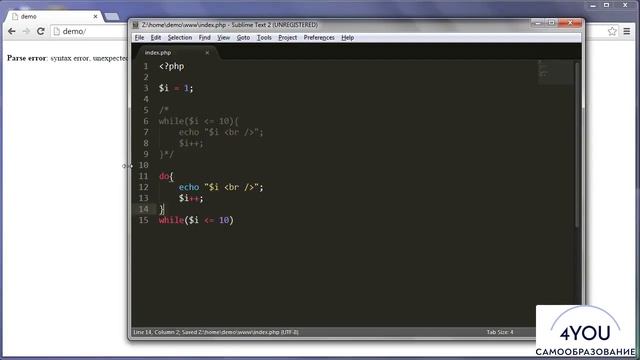This screenshot has height=360, width=640.
Task: Open the View menu
Action: click(x=223, y=38)
